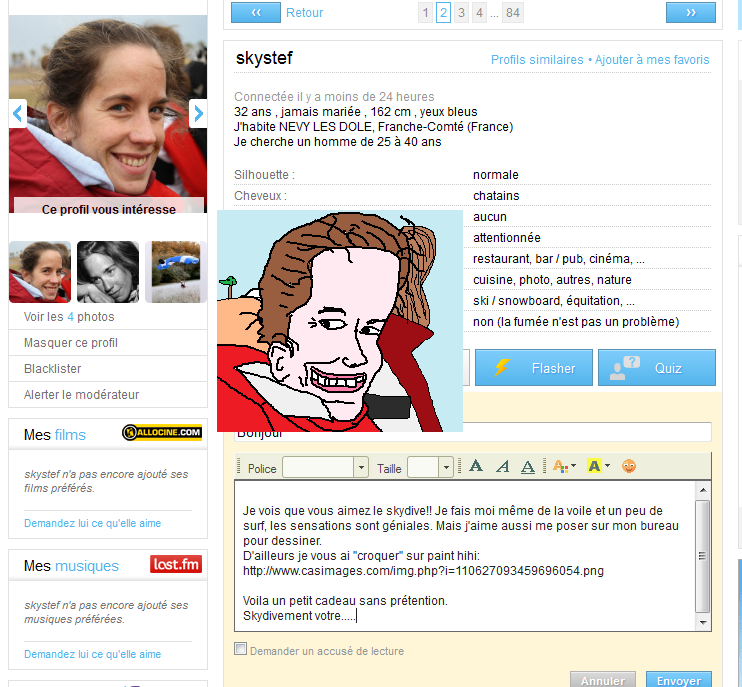Select the black-and-white photo thumbnail
This screenshot has width=742, height=687.
click(x=108, y=272)
